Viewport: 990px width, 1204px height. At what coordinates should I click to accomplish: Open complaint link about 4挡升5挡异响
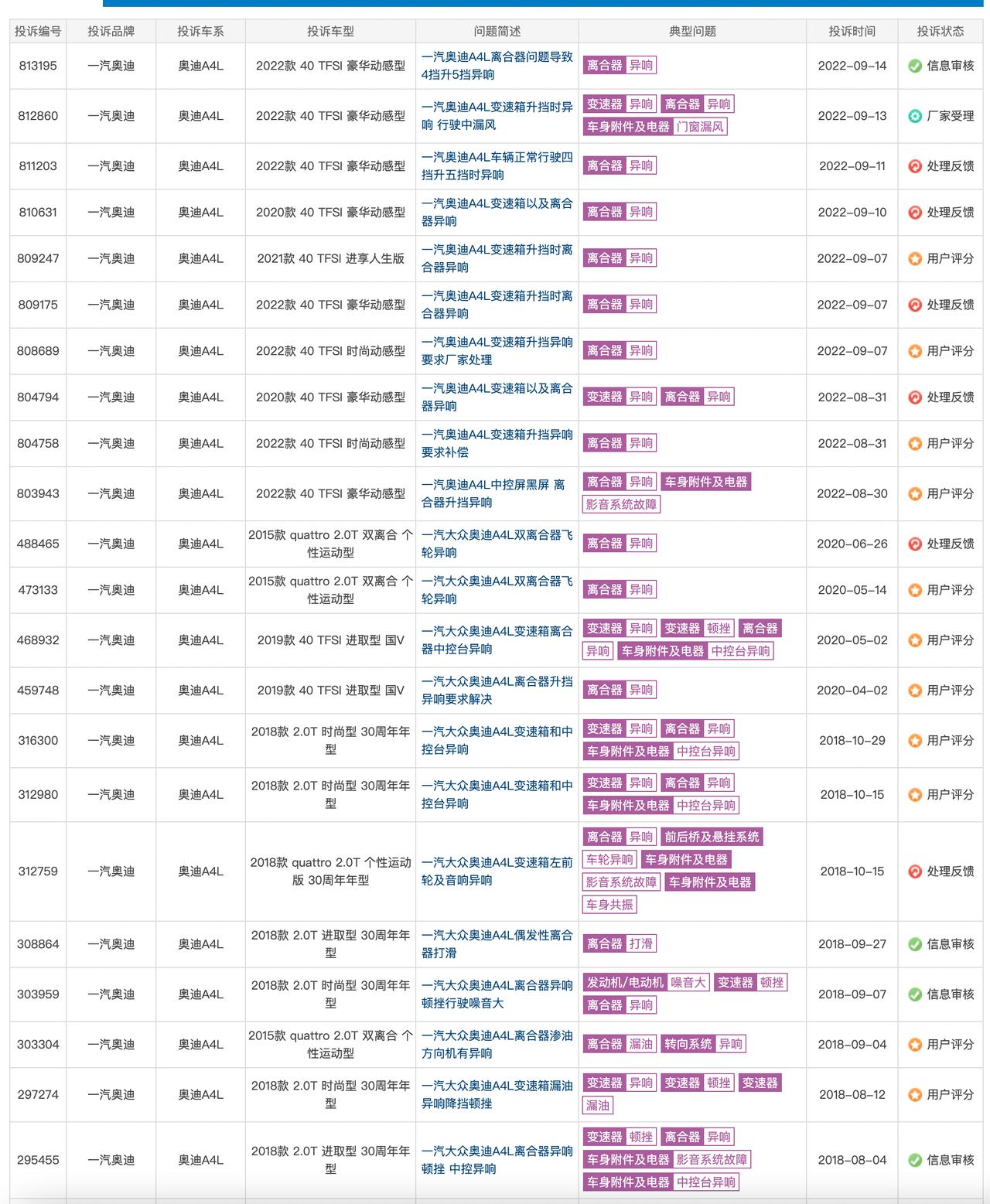[x=497, y=66]
